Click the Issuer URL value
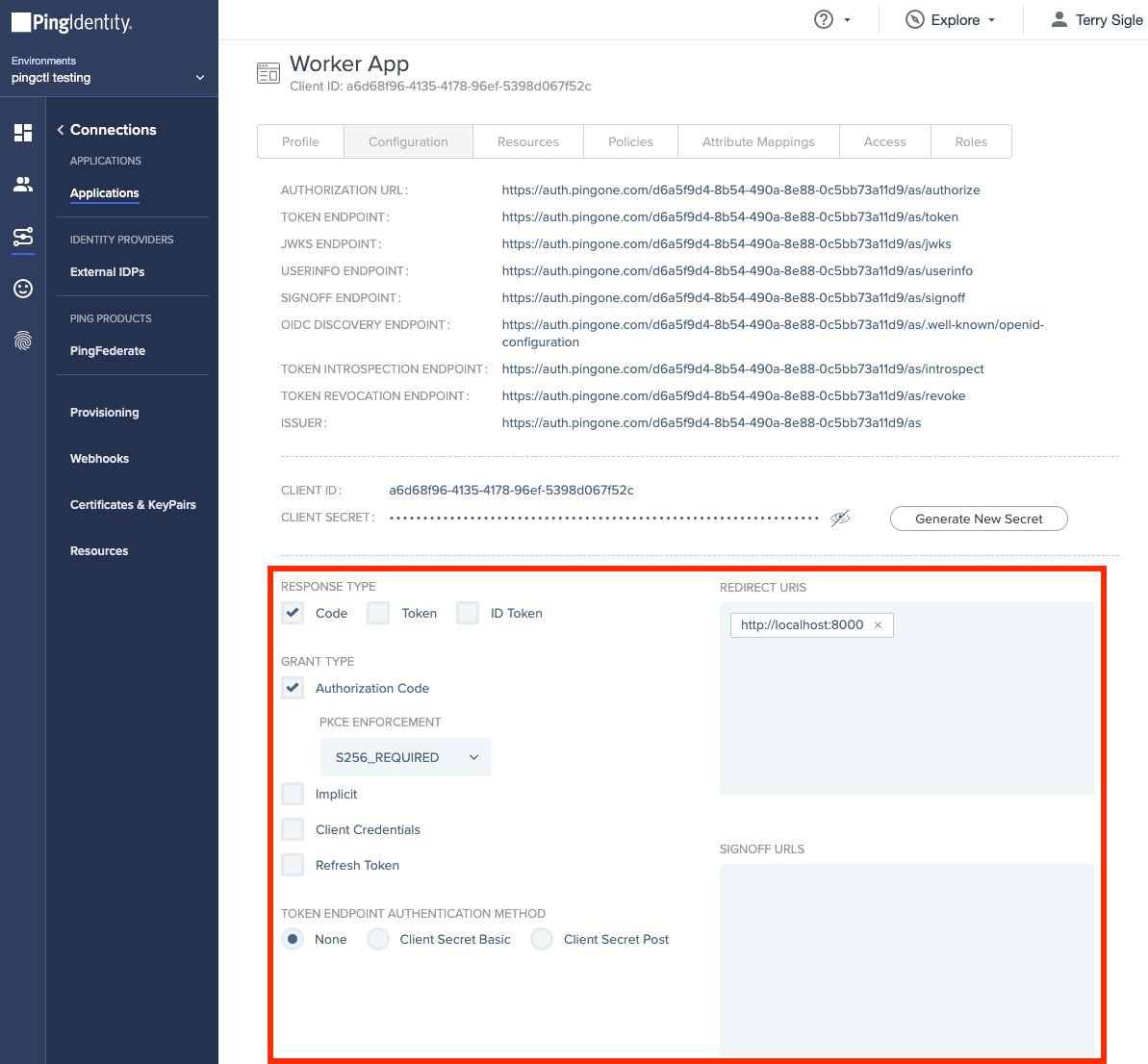Image resolution: width=1148 pixels, height=1064 pixels. [711, 423]
